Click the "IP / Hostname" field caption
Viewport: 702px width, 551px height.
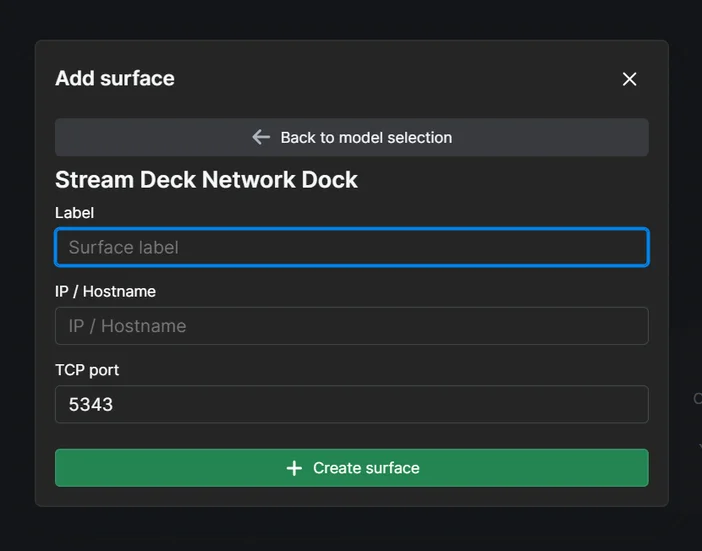(x=105, y=291)
